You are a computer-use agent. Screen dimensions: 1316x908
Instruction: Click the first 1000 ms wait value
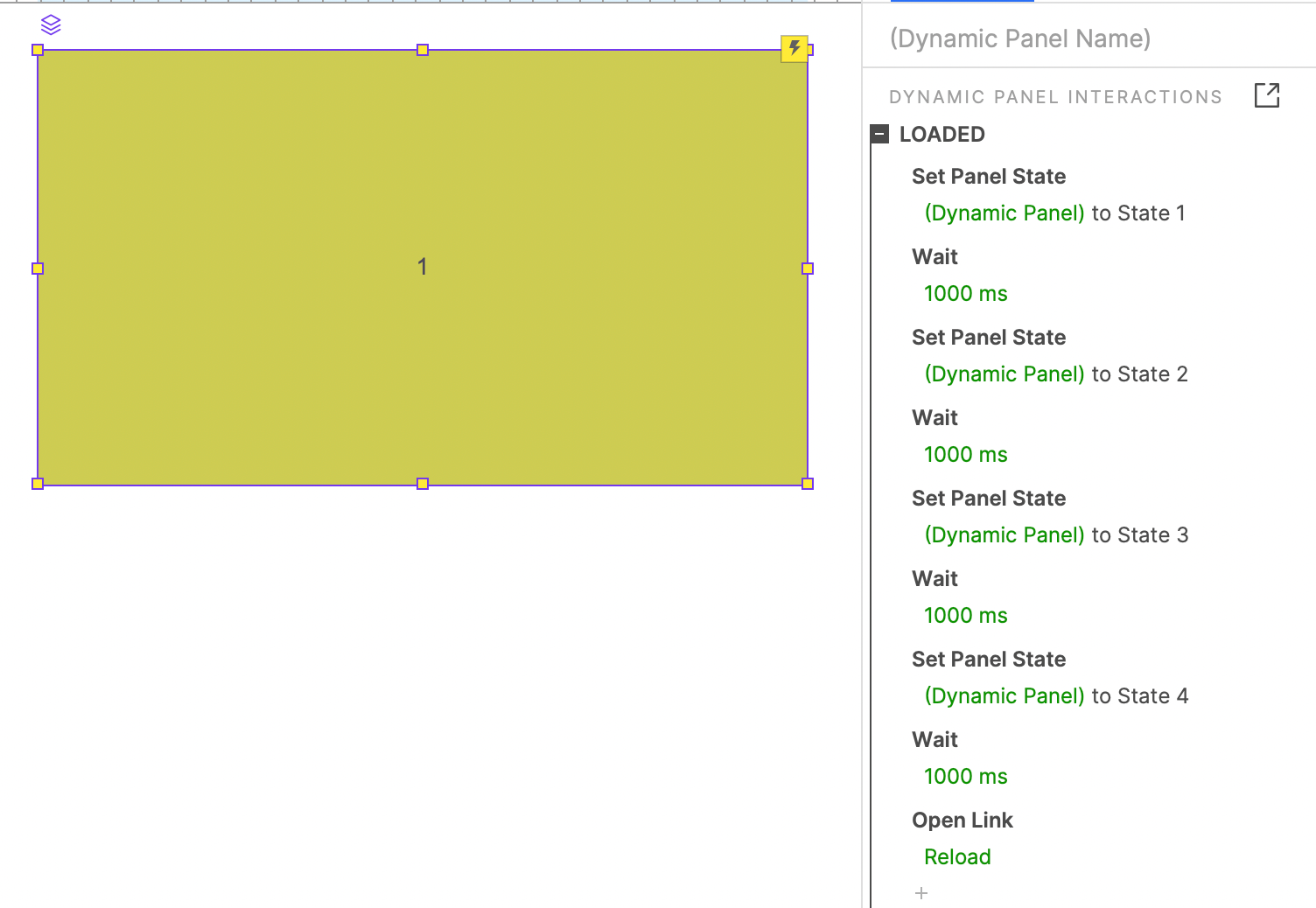pyautogui.click(x=966, y=294)
